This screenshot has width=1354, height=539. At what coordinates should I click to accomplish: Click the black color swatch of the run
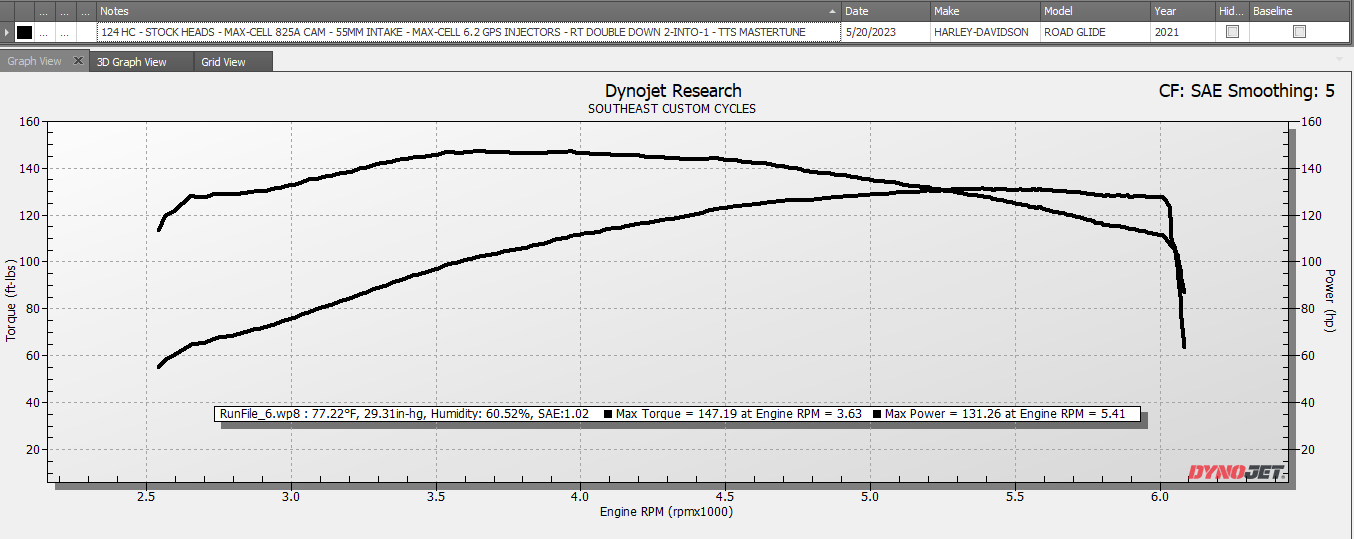(24, 32)
